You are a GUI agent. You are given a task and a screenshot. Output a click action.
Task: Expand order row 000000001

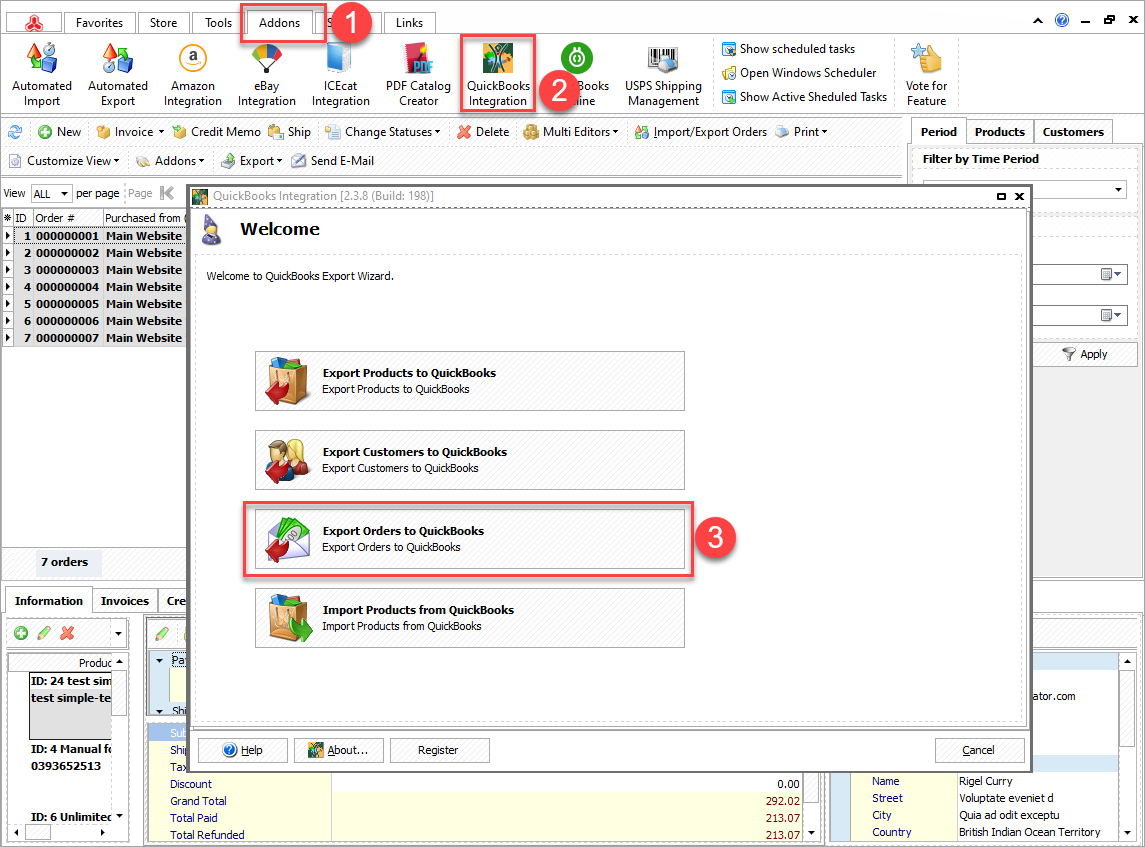[8, 236]
